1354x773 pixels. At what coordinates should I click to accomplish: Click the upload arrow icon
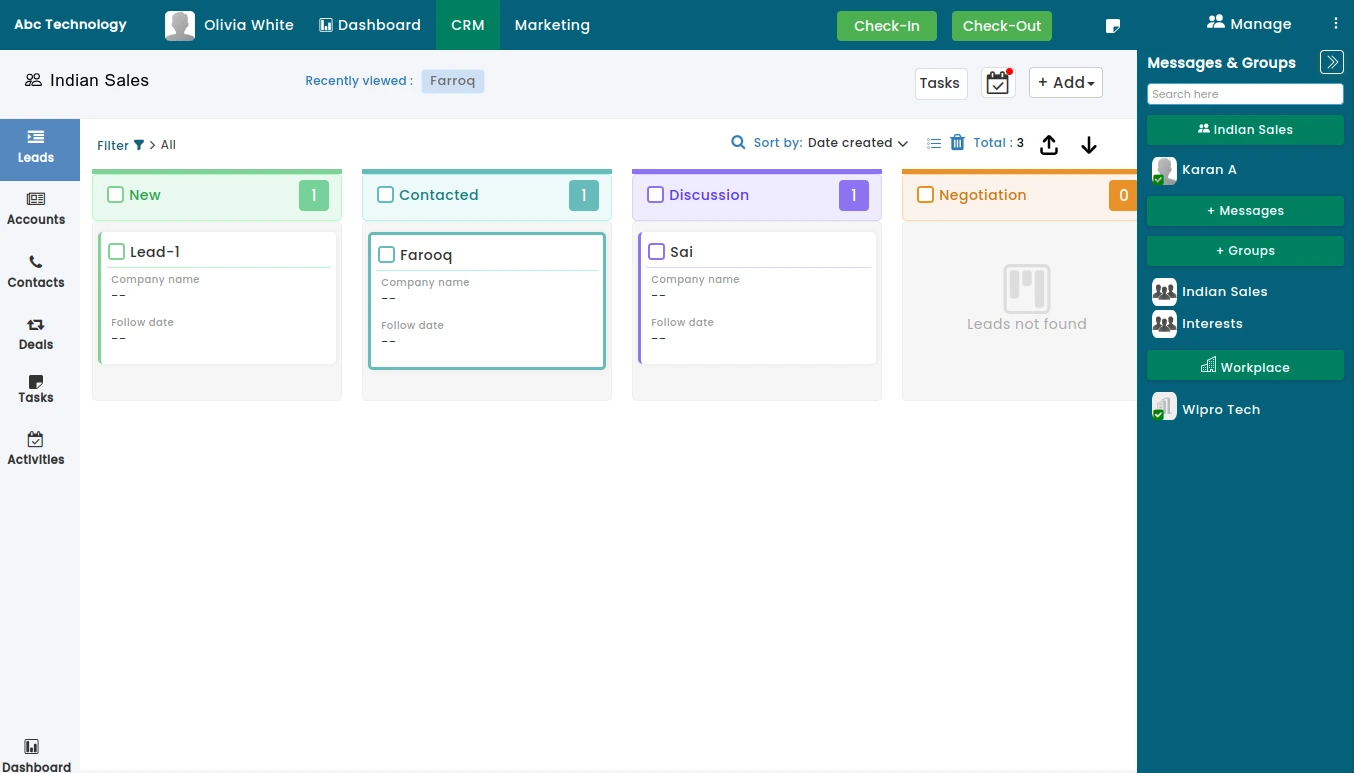(x=1049, y=145)
